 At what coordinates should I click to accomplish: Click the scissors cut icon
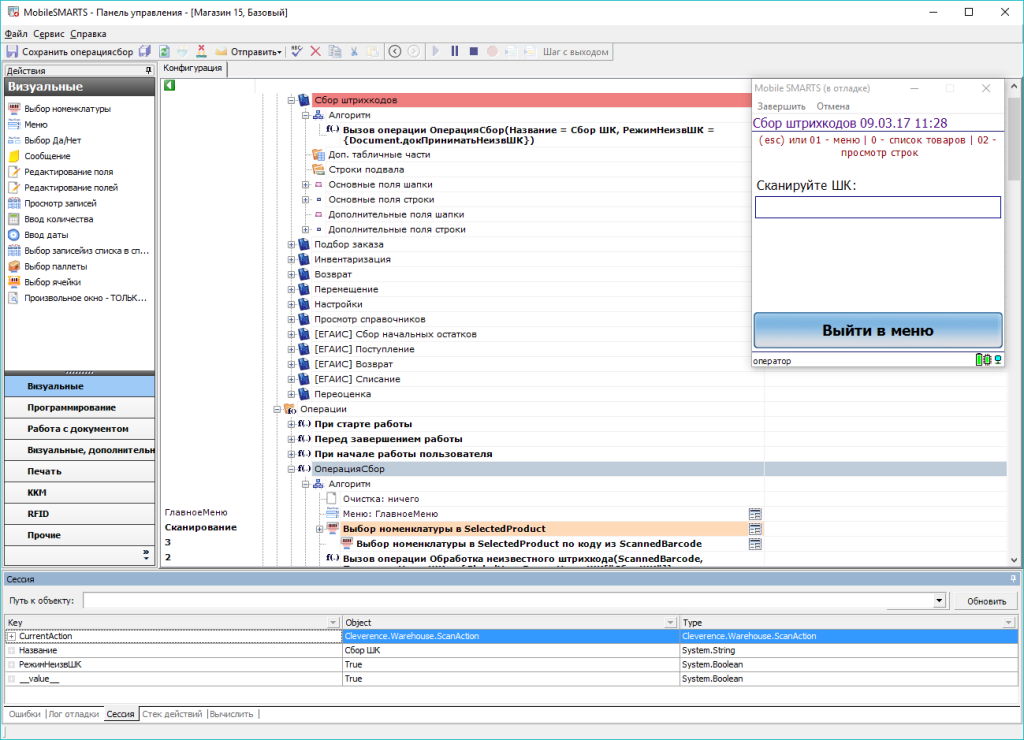354,52
